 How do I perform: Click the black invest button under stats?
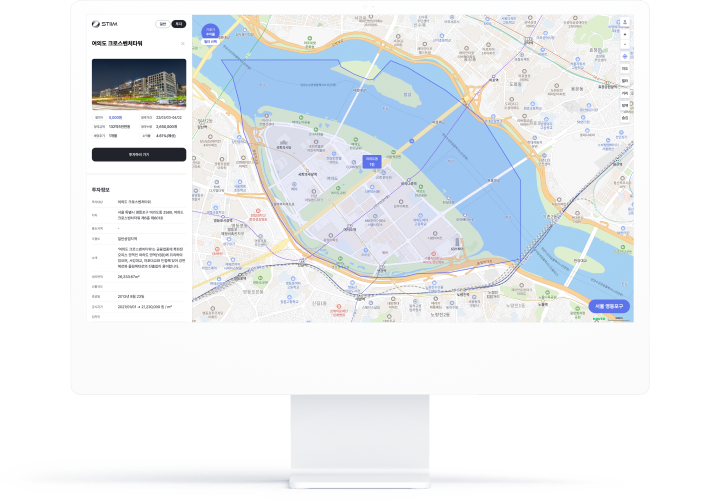pyautogui.click(x=139, y=154)
